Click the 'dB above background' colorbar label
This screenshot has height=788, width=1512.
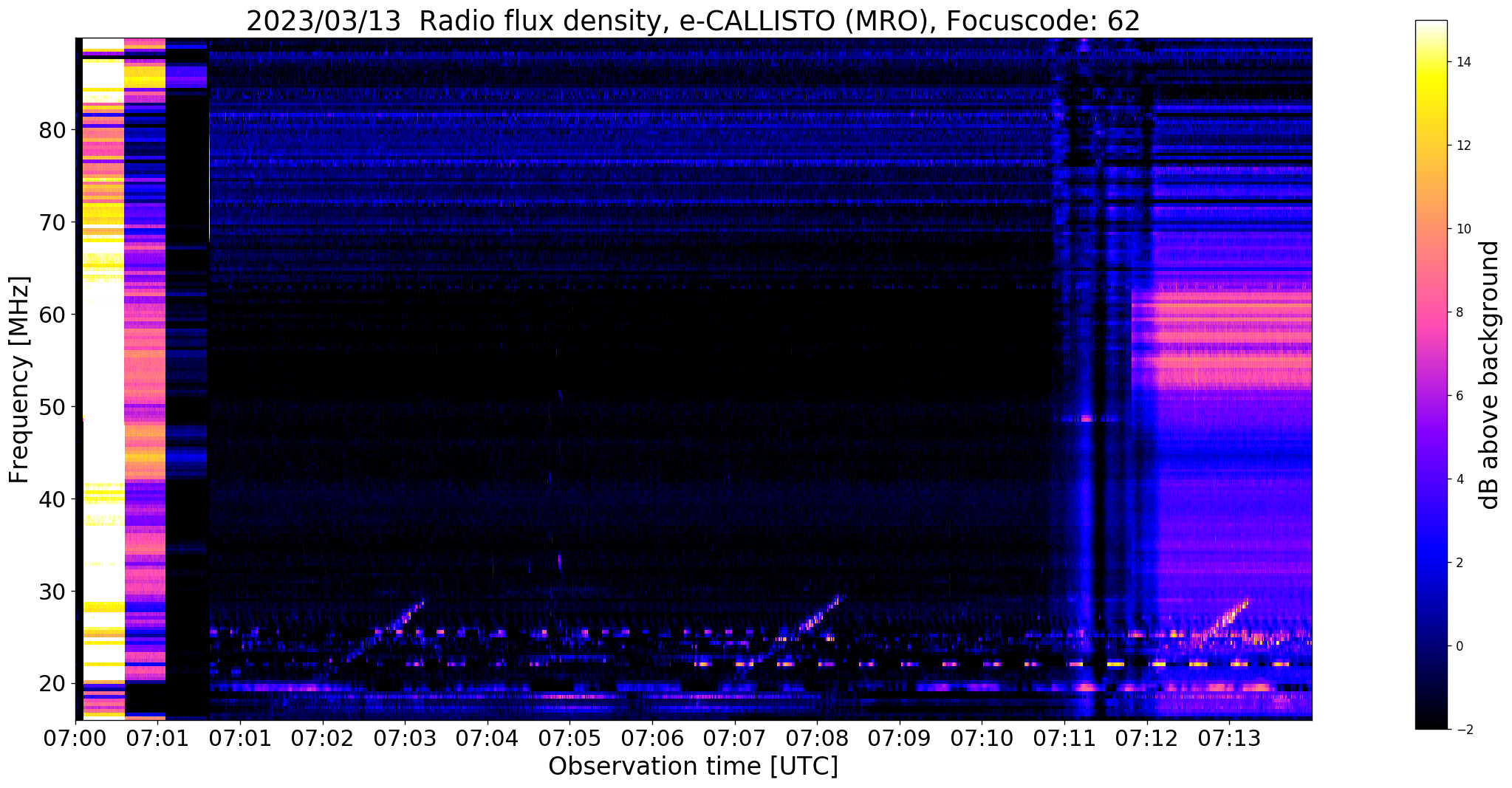point(1490,375)
